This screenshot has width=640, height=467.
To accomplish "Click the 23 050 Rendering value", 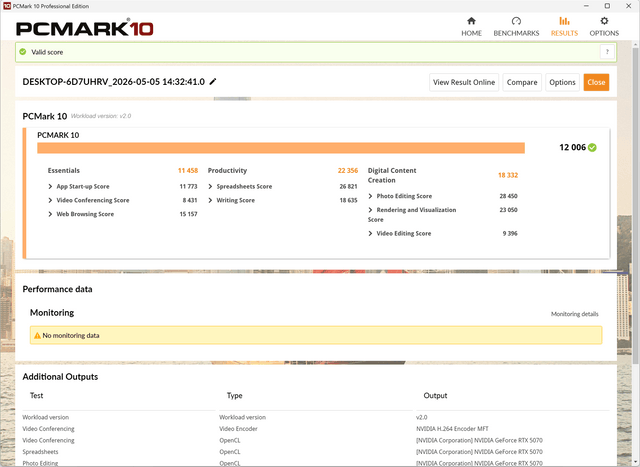I will click(509, 210).
